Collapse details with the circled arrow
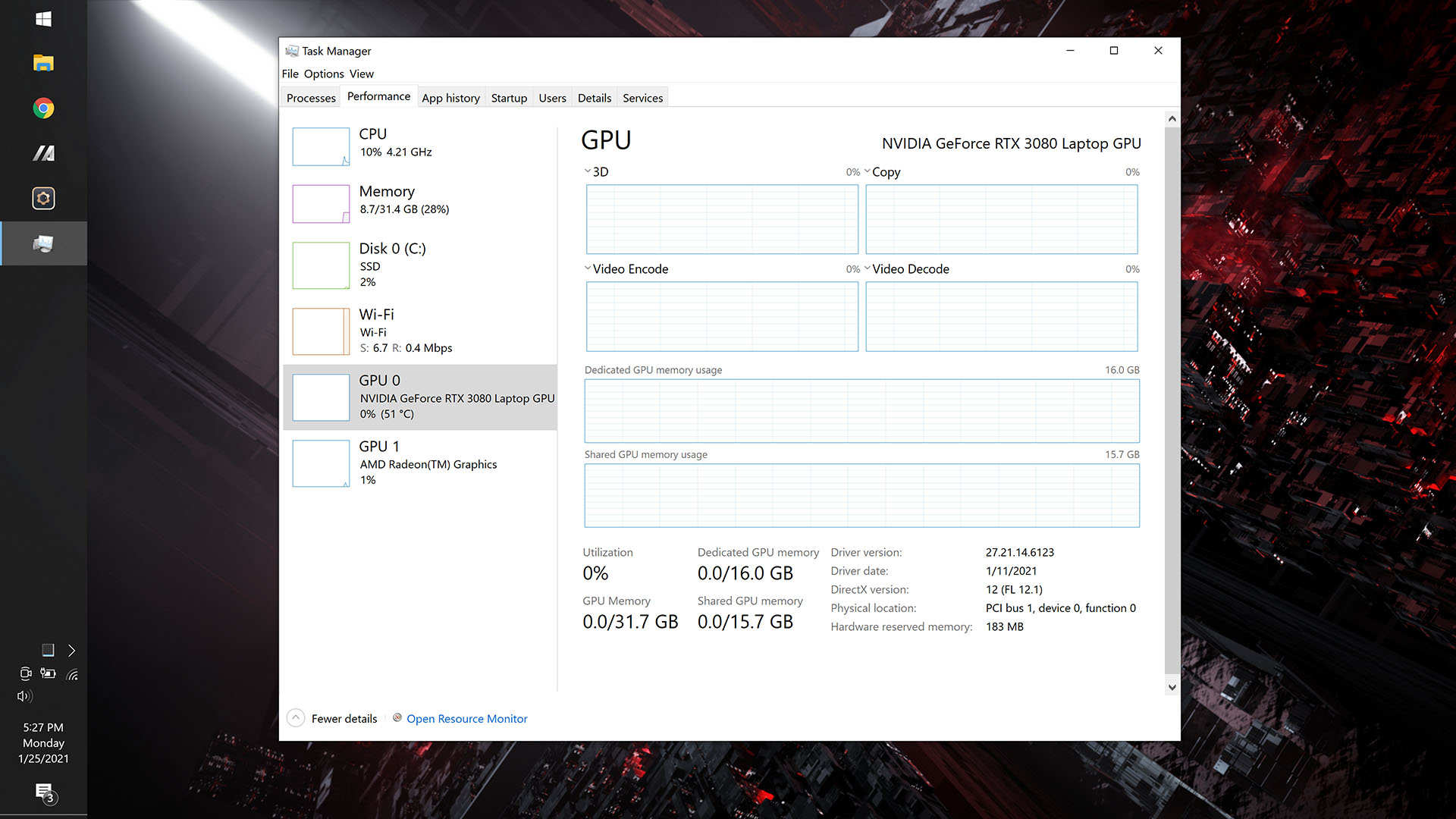The height and width of the screenshot is (819, 1456). (x=296, y=717)
